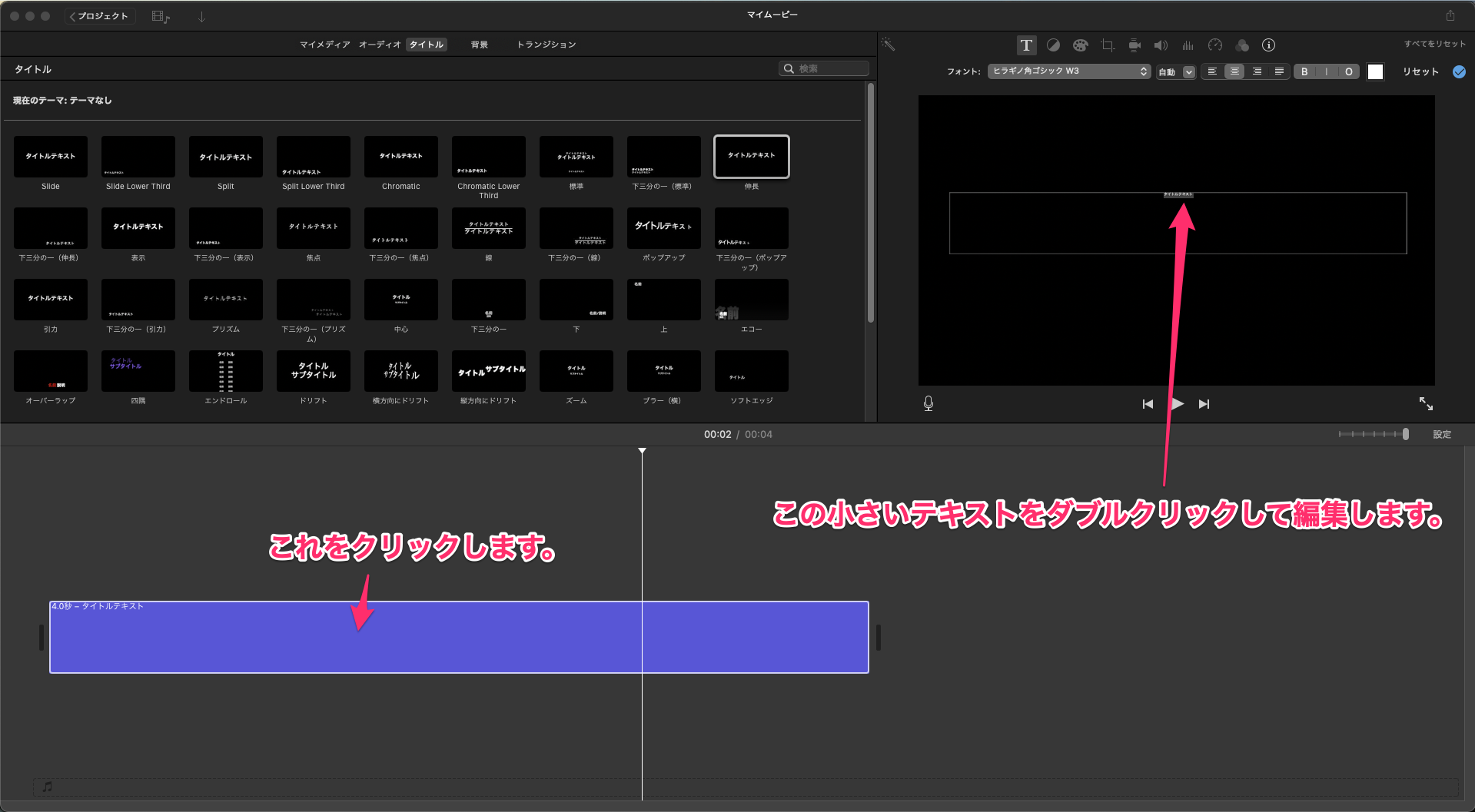Screen dimensions: 1475x812
Task: Switch to the オーディオ tab
Action: point(380,45)
